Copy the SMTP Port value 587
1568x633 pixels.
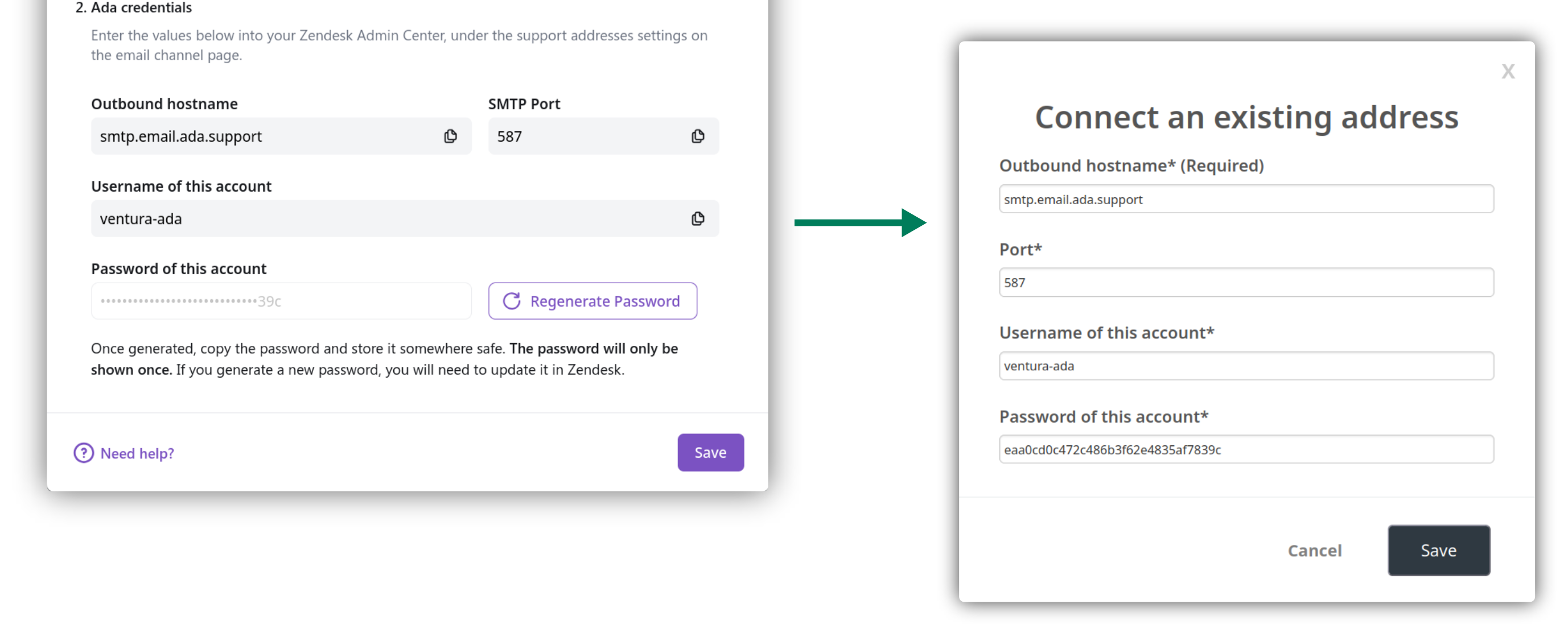698,136
